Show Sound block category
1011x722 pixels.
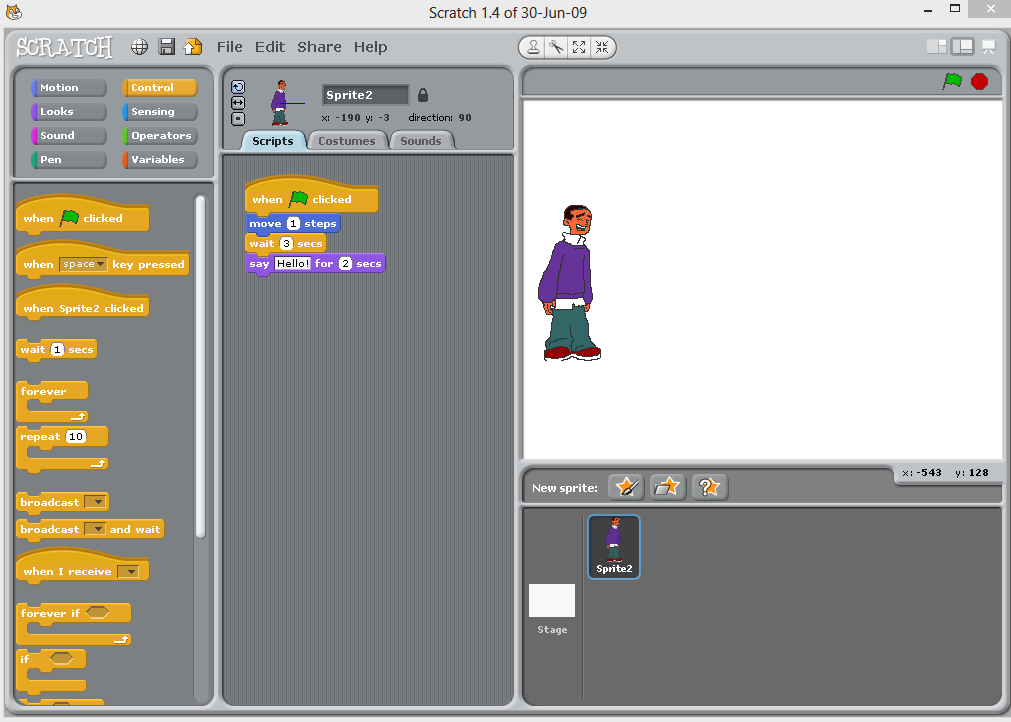(x=68, y=135)
